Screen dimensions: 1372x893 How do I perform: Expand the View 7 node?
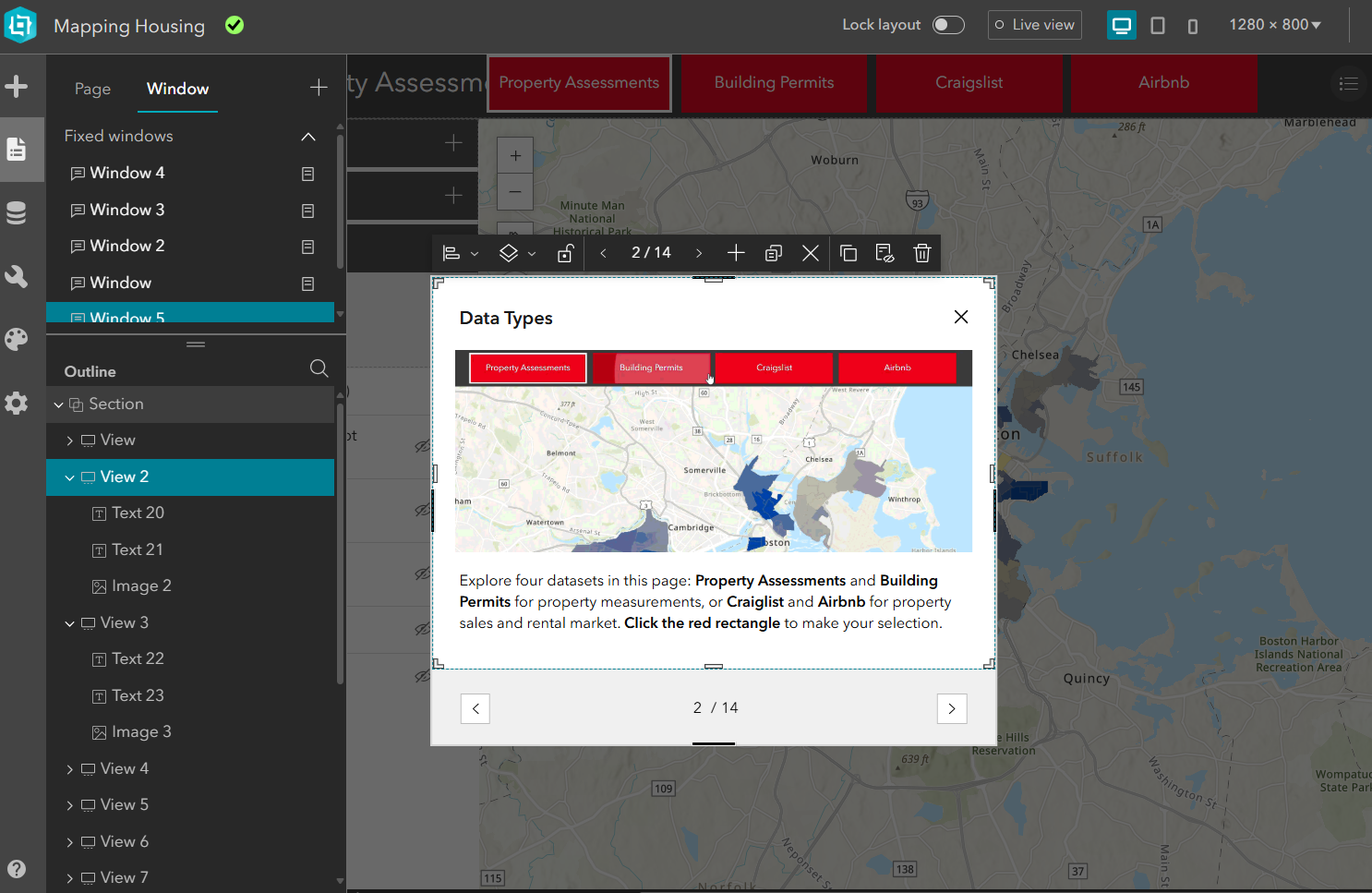coord(70,878)
